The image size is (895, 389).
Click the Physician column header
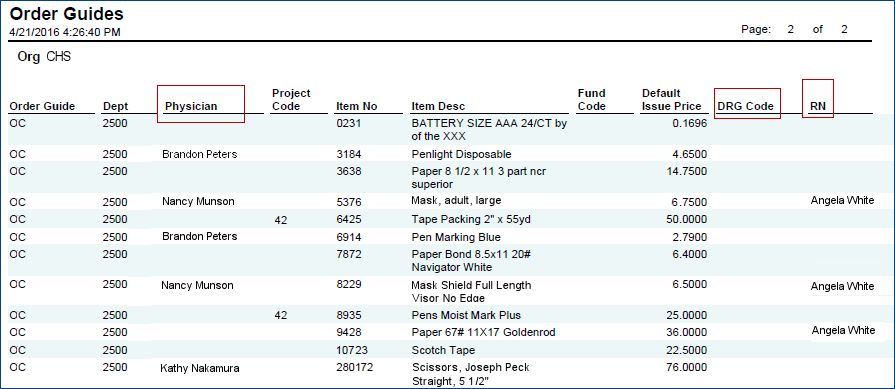191,106
